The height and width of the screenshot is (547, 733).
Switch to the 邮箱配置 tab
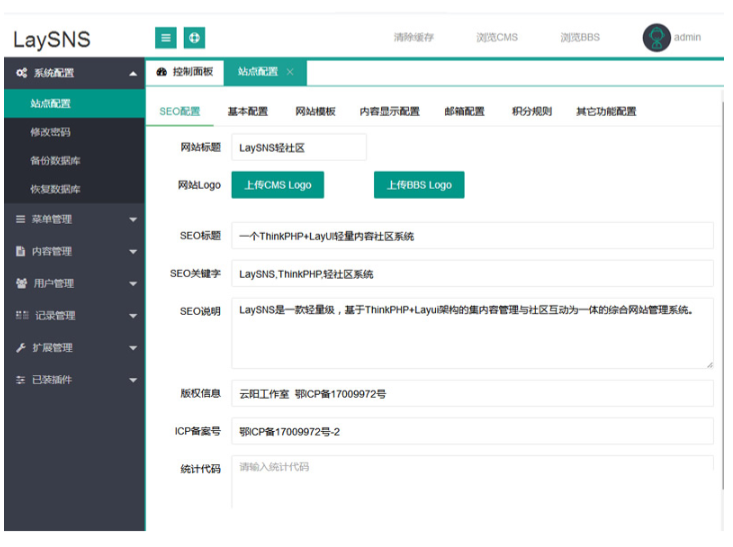(x=464, y=111)
